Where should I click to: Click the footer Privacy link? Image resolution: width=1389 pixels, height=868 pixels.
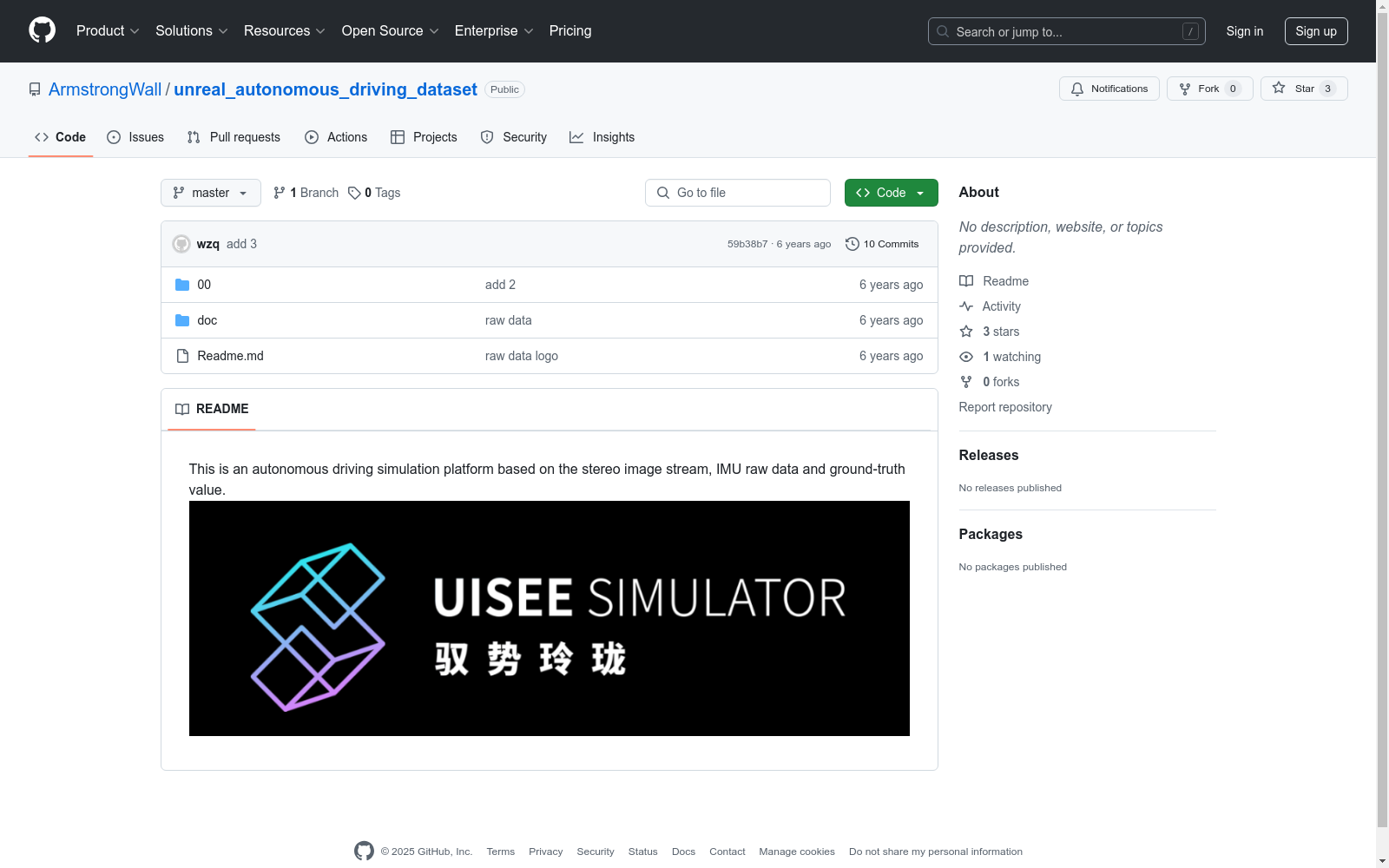(546, 852)
